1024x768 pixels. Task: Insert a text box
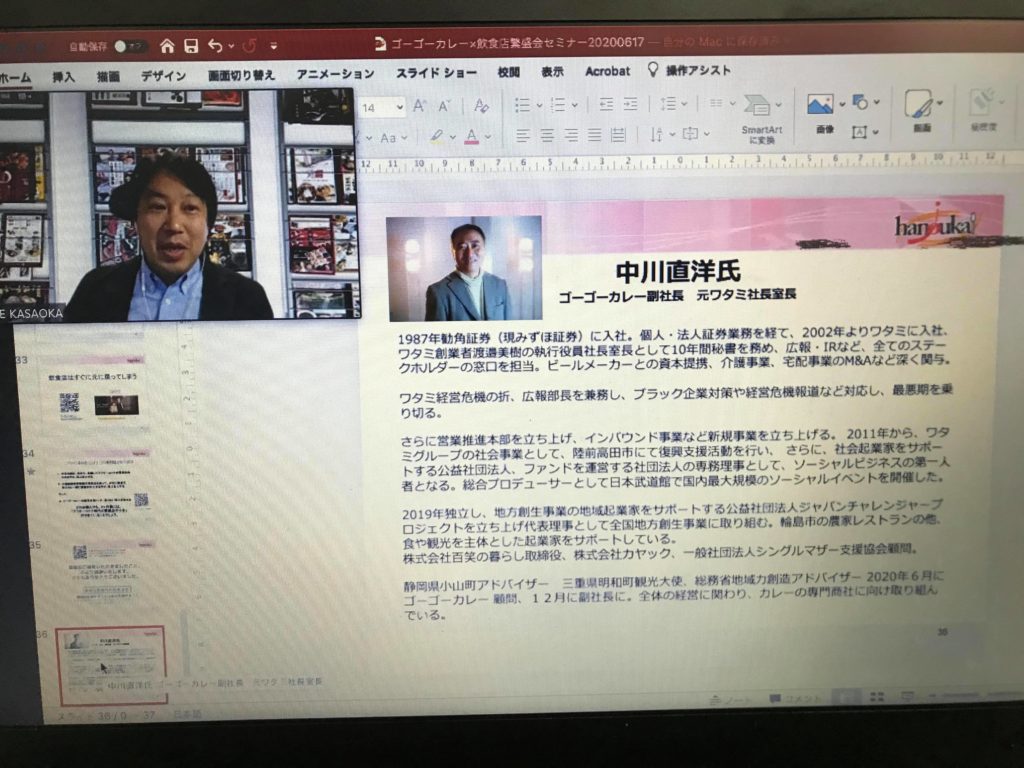[859, 133]
